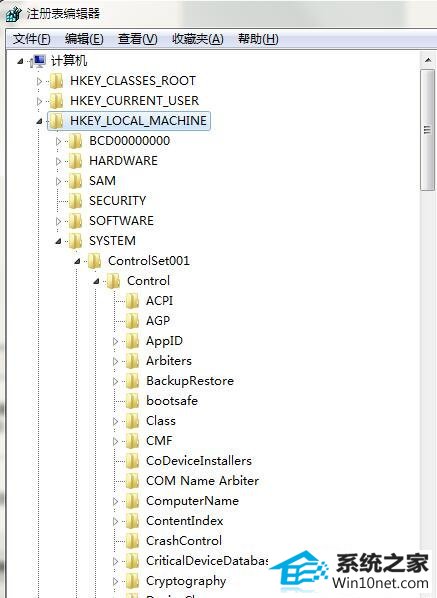Screen dimensions: 437x598
Task: Click the vertical scrollbar thumb
Action: pos(427,130)
